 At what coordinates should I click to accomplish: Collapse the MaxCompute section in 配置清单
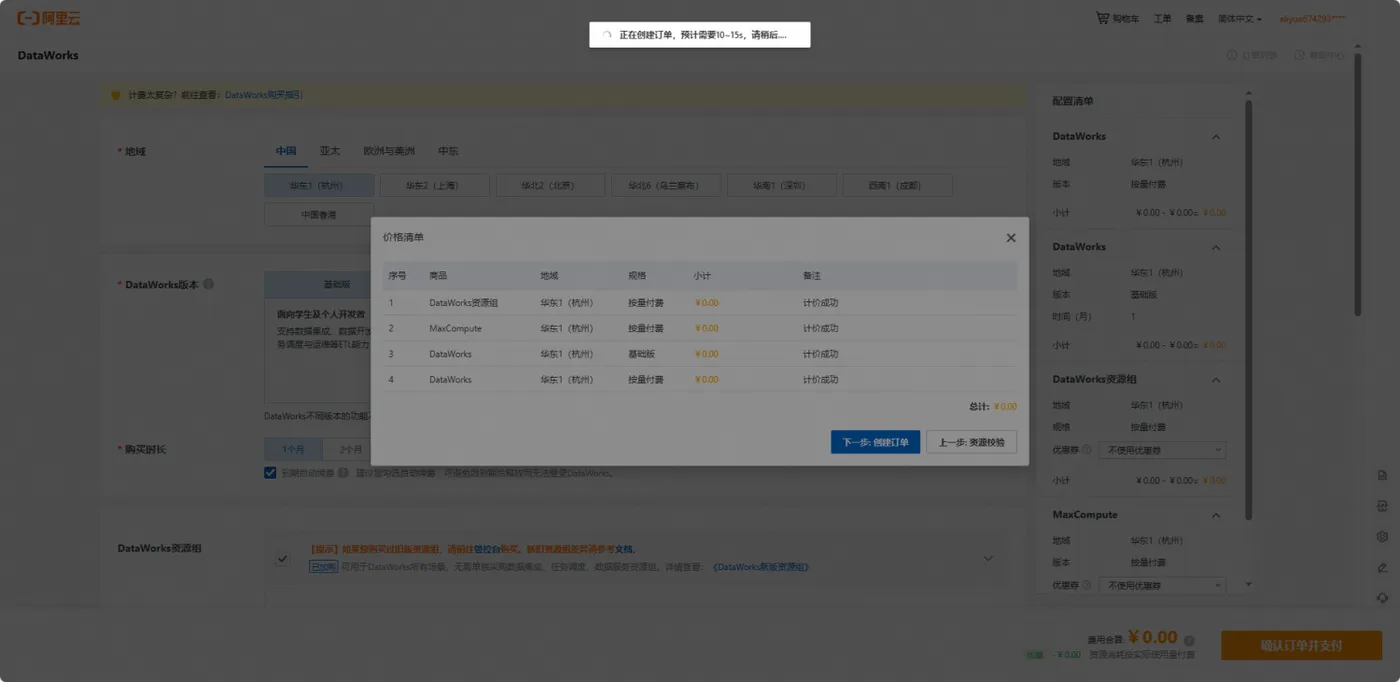1216,515
